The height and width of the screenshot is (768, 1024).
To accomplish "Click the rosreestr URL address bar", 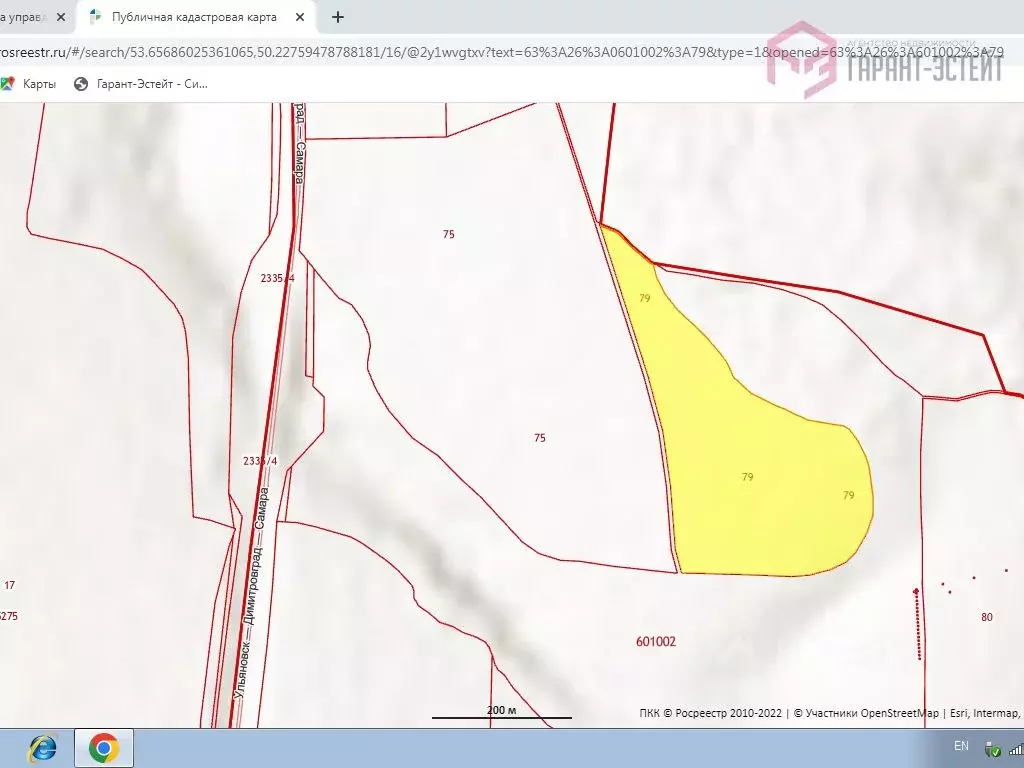I will tap(502, 52).
